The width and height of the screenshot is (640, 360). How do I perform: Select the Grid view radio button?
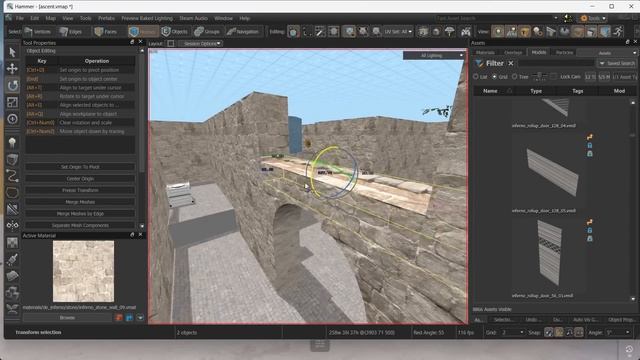click(494, 77)
